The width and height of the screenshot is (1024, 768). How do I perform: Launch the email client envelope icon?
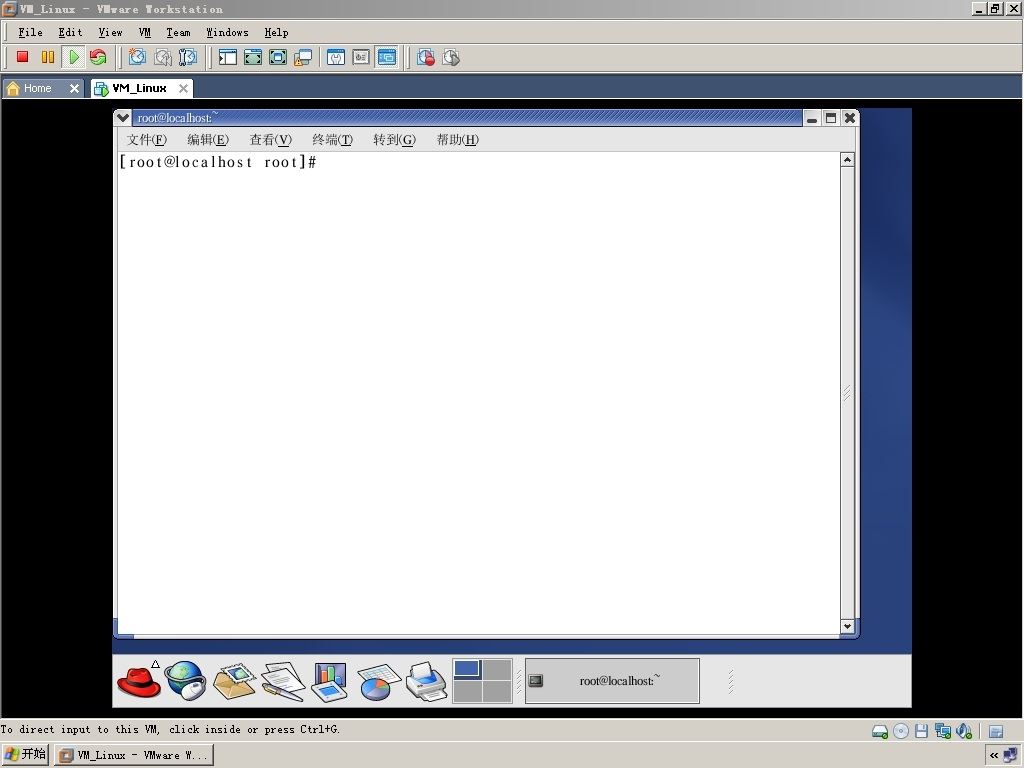(234, 680)
